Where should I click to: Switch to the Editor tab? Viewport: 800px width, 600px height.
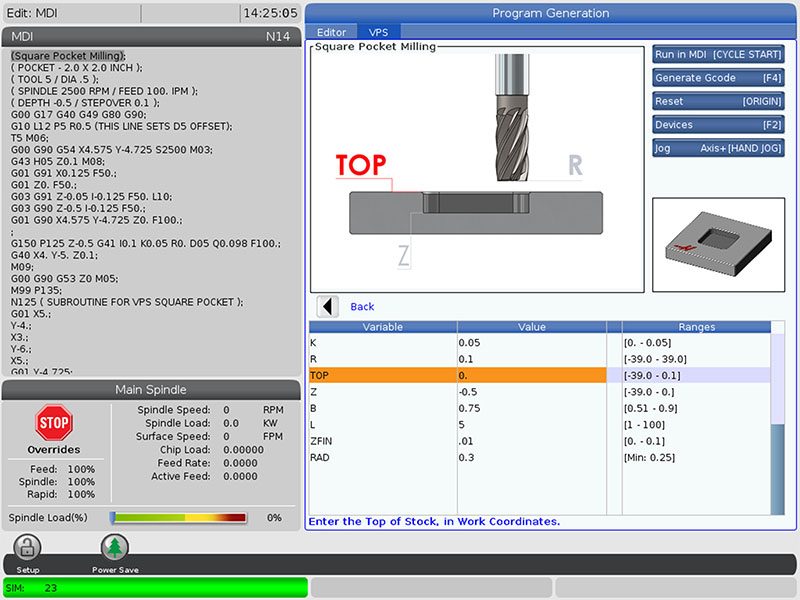(331, 33)
